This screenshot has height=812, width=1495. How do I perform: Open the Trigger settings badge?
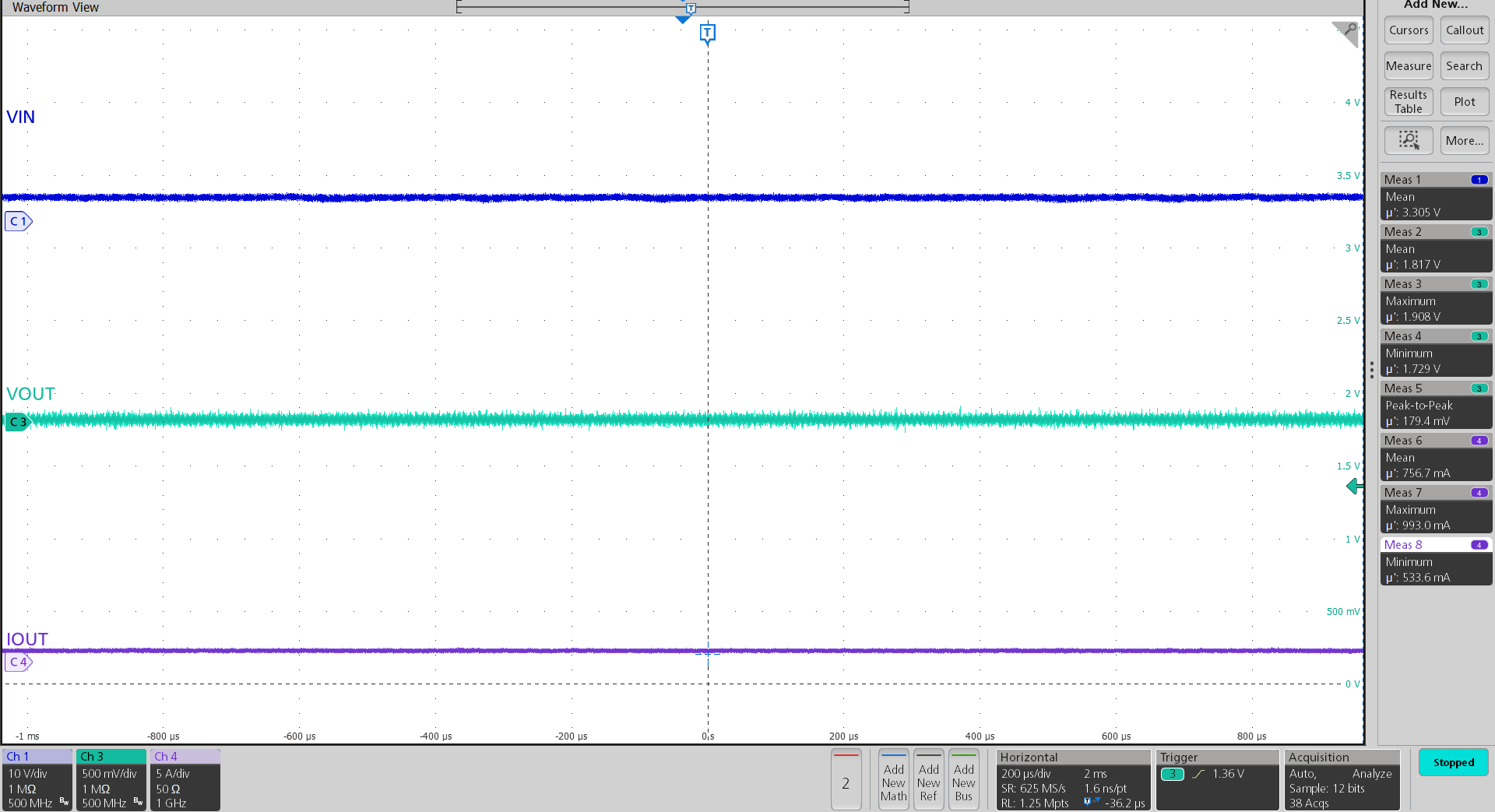click(1217, 780)
